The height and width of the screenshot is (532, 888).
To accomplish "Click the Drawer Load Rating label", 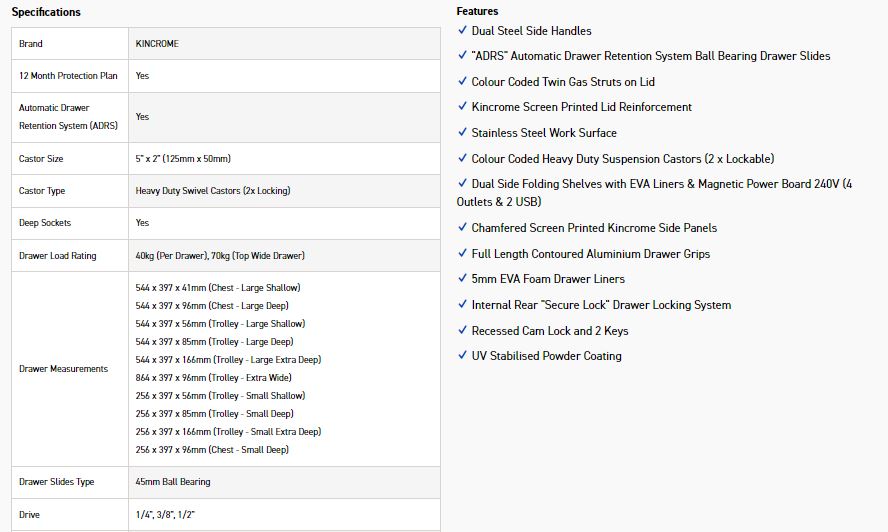I will [x=58, y=256].
